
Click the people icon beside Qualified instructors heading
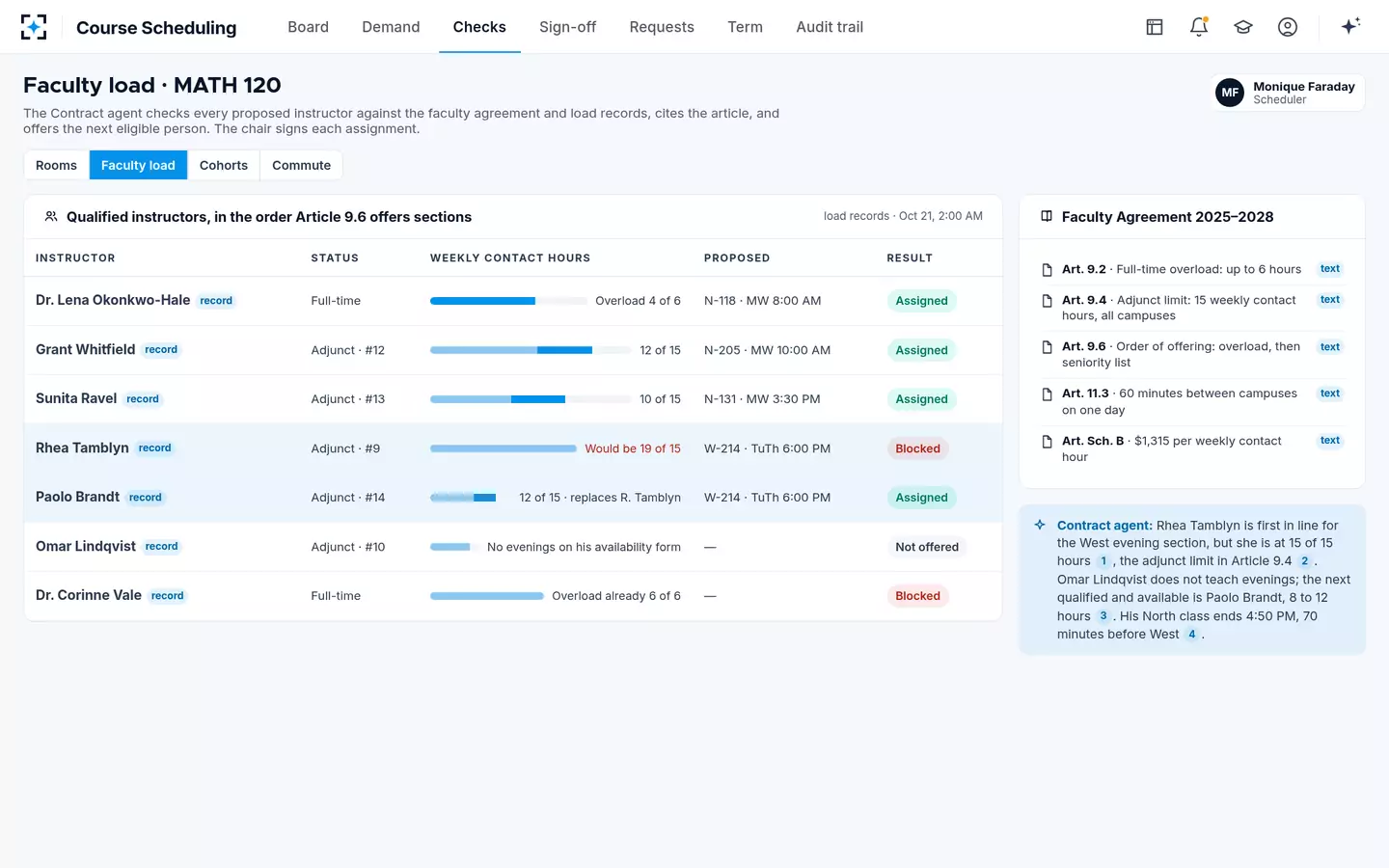click(x=51, y=217)
